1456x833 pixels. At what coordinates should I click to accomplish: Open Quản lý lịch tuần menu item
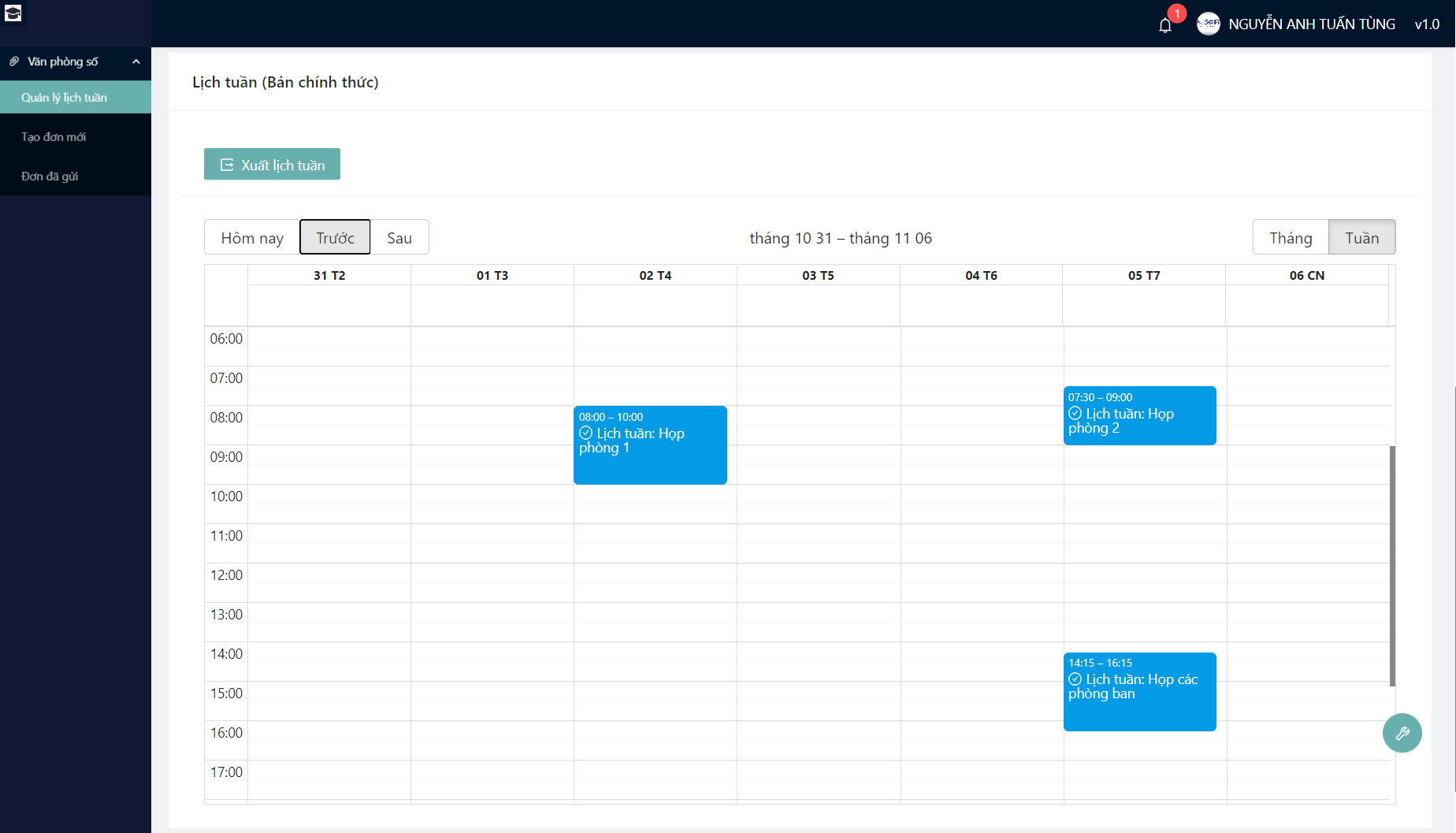64,98
